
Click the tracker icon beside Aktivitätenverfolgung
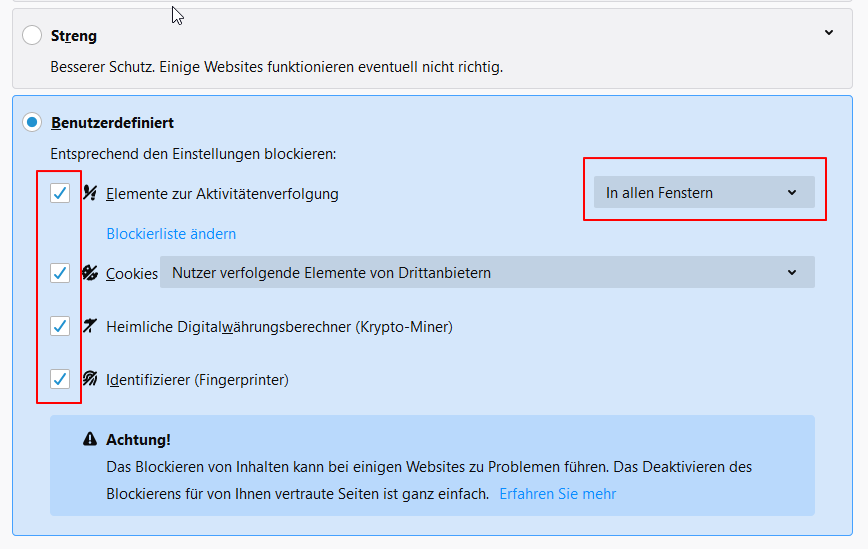(x=90, y=193)
